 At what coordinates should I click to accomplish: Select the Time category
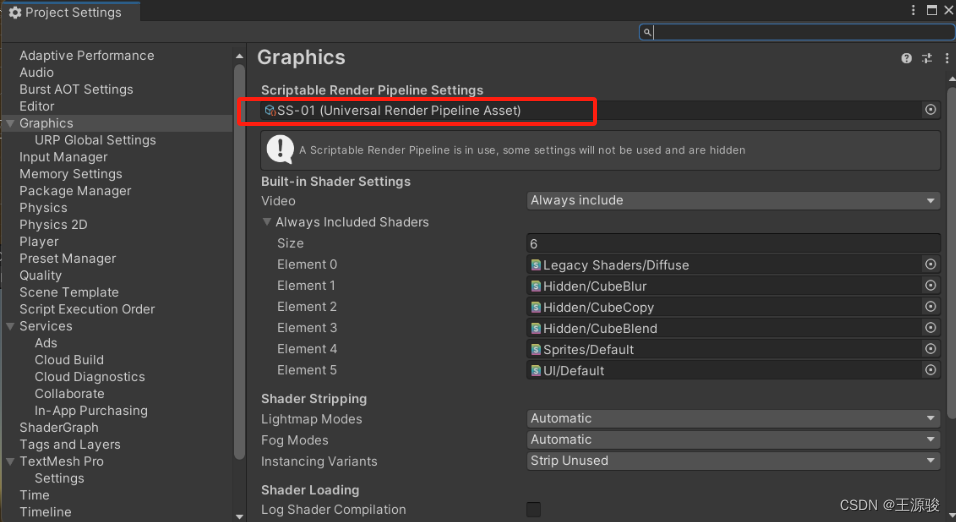coord(34,495)
